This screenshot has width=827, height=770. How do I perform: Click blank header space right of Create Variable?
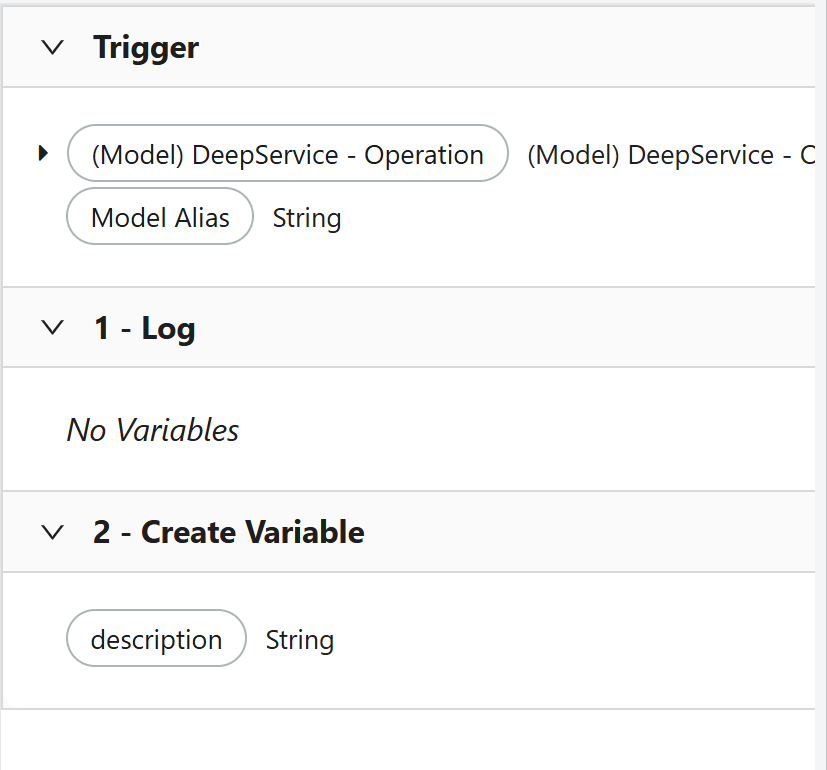[x=591, y=532]
